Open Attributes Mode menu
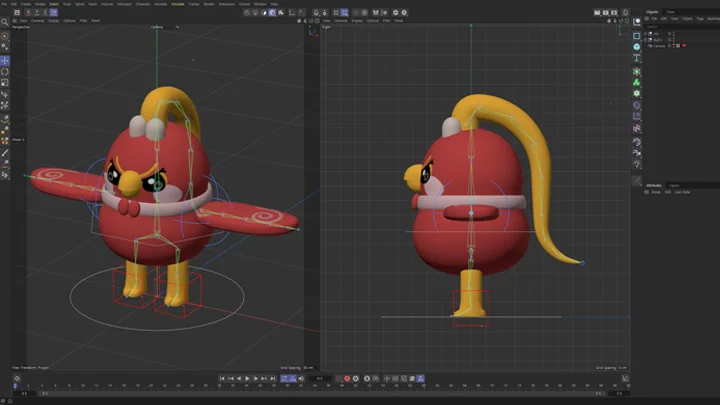This screenshot has width=720, height=405. (656, 192)
